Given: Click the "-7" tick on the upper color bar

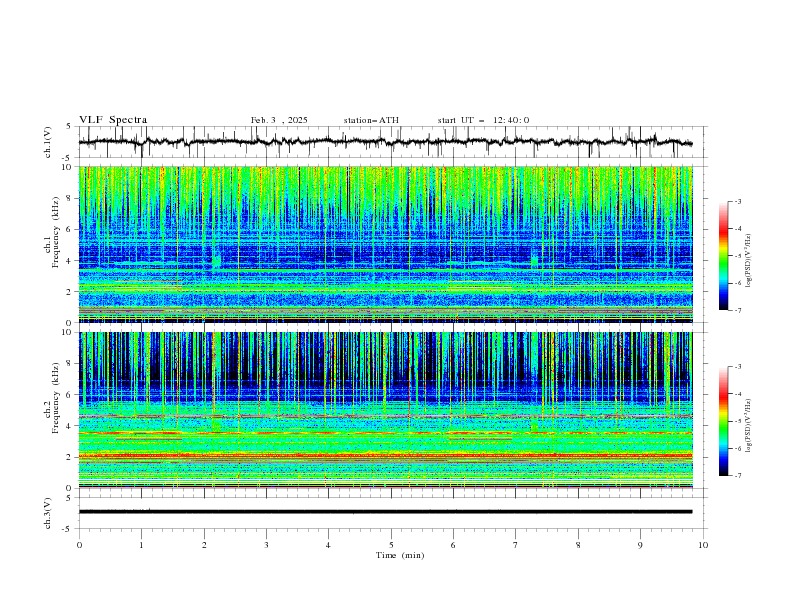Looking at the screenshot, I should point(738,310).
